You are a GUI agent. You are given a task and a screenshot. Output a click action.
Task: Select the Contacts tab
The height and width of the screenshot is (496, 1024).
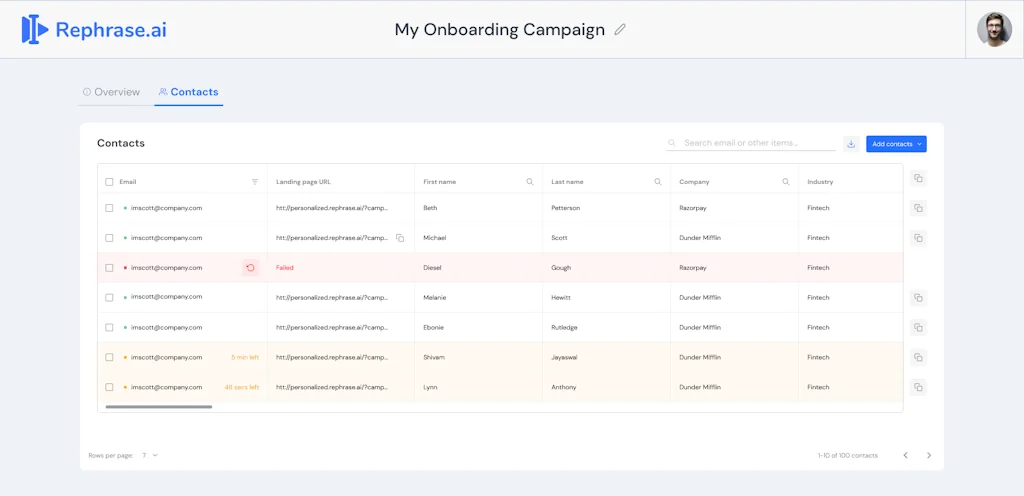(x=189, y=92)
